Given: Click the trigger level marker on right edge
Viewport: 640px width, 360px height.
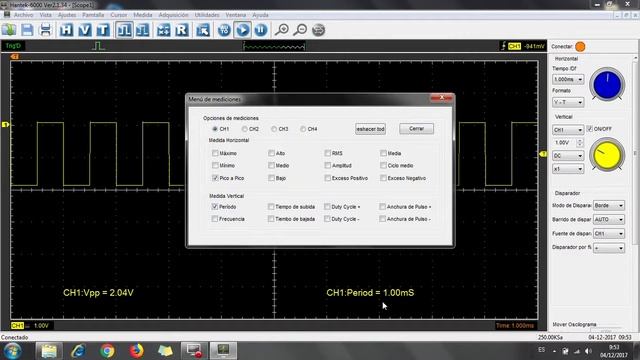Looking at the screenshot, I should point(543,154).
